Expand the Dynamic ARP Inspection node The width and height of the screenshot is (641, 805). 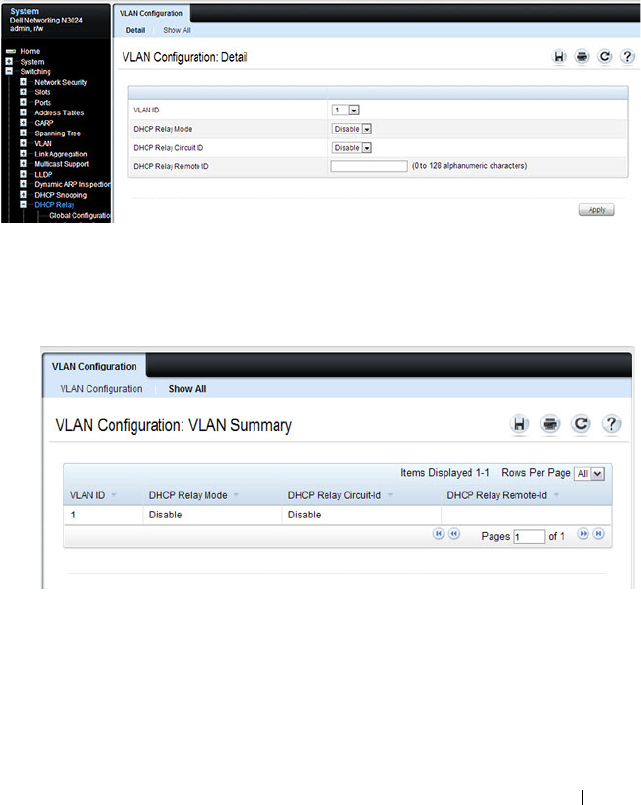coord(23,184)
